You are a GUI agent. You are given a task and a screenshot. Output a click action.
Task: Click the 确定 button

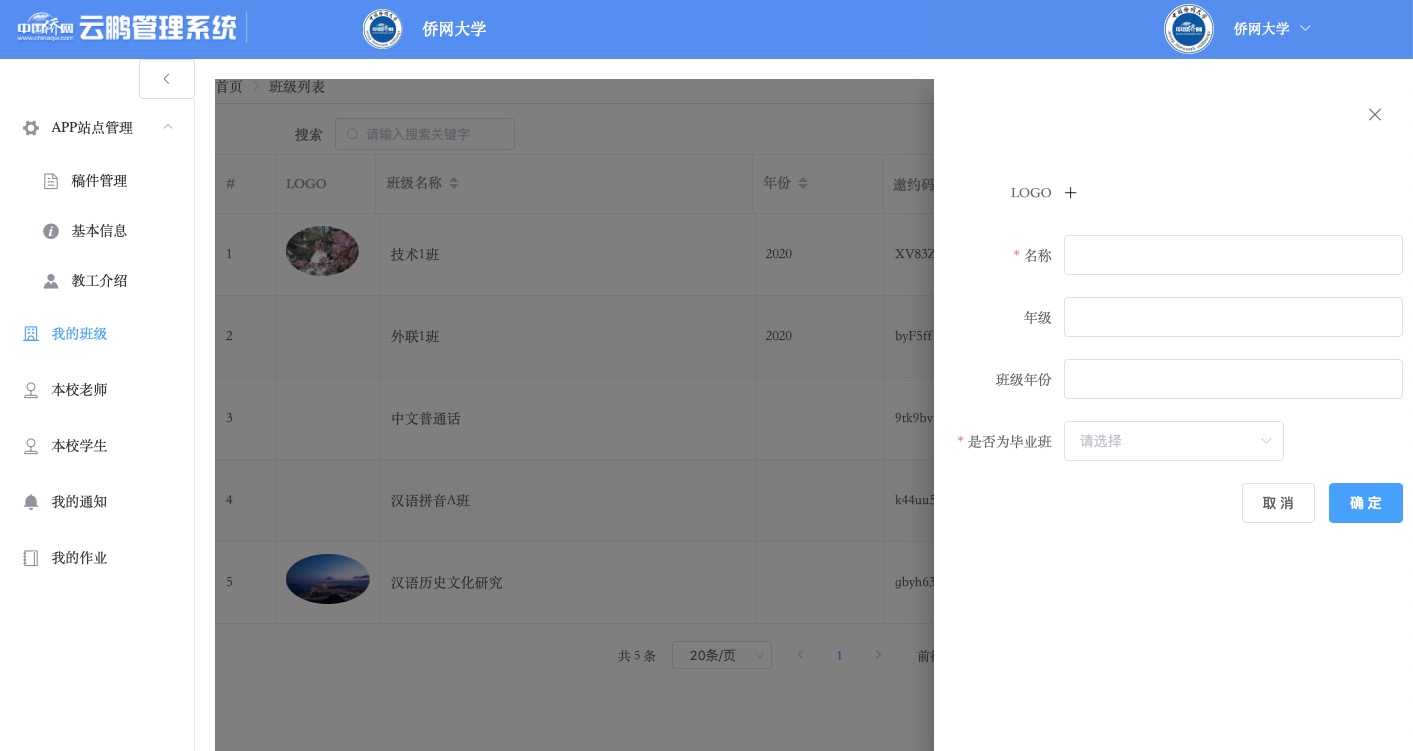(x=1366, y=503)
